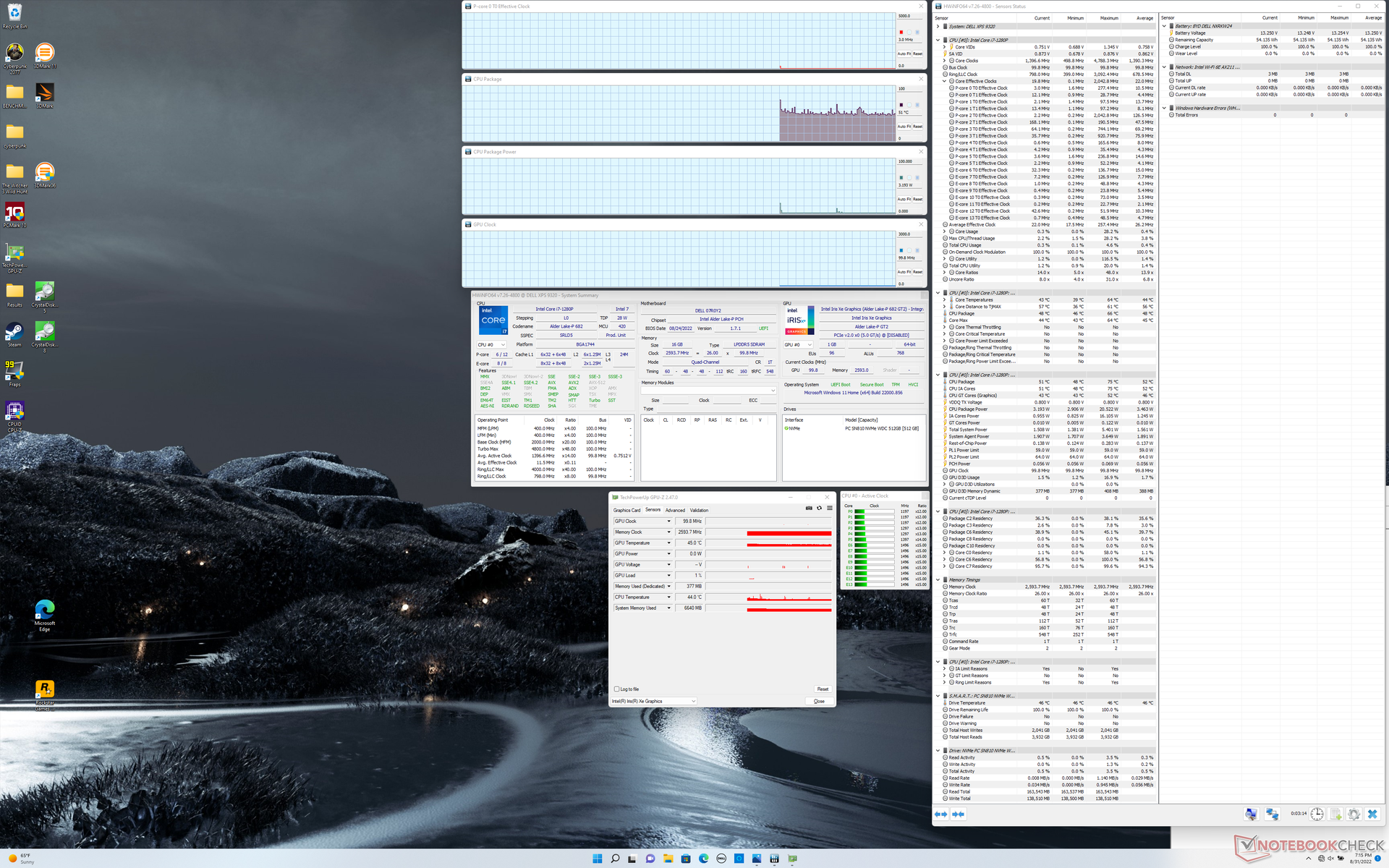Click GPU-Z screenshot camera icon

(809, 508)
